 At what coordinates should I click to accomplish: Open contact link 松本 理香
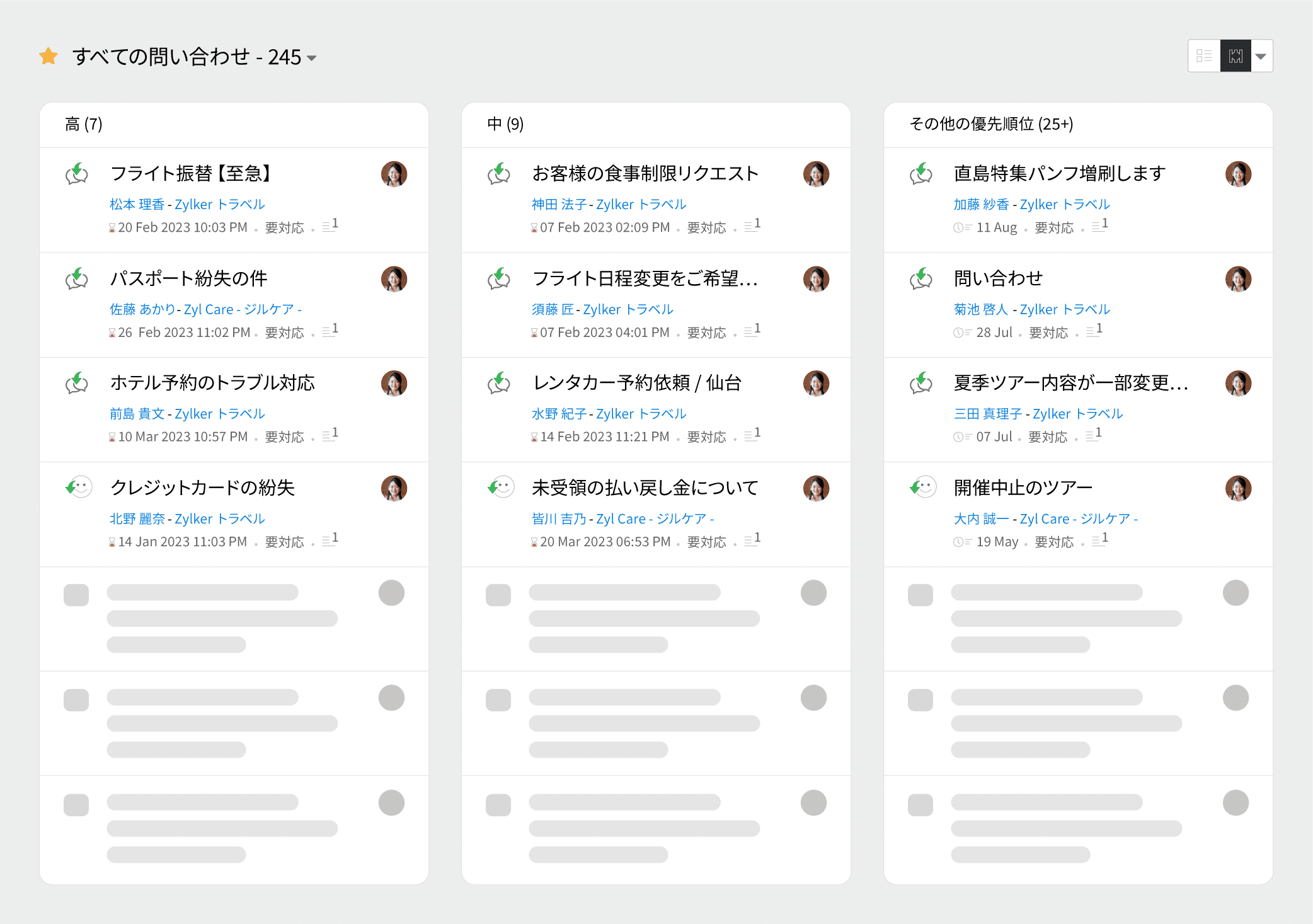[x=137, y=205]
